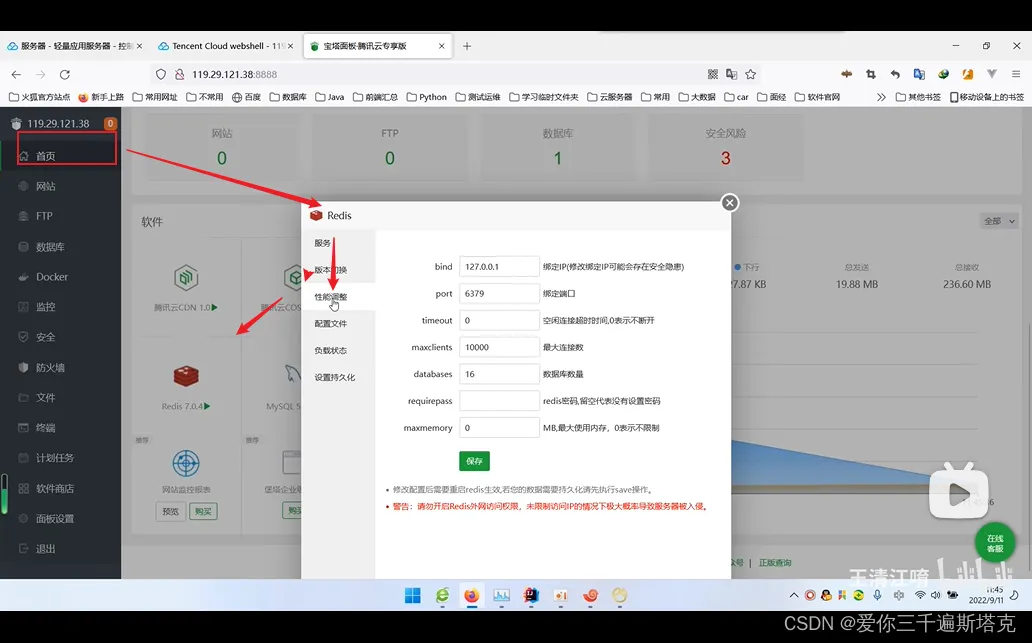
Task: Click the browser back arrow
Action: [16, 74]
